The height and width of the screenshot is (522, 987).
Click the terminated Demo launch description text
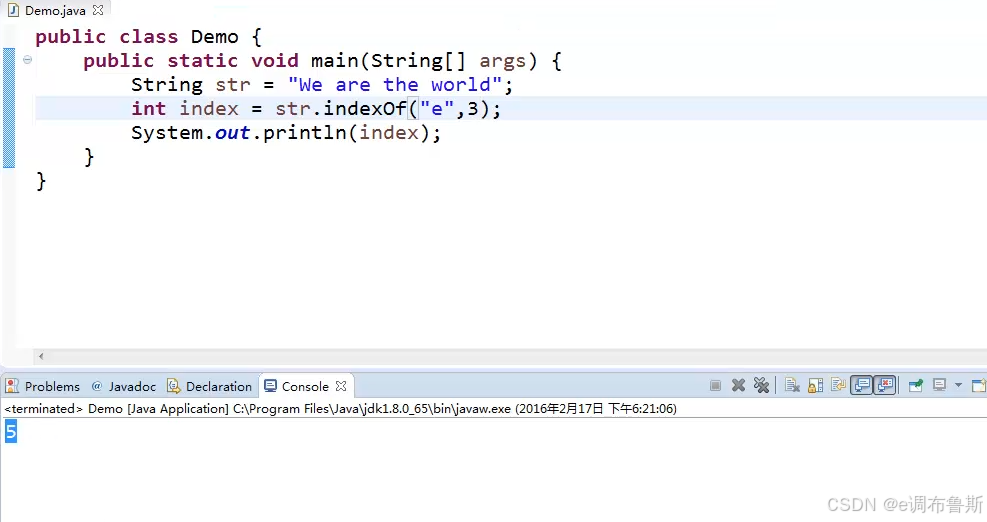pos(341,409)
